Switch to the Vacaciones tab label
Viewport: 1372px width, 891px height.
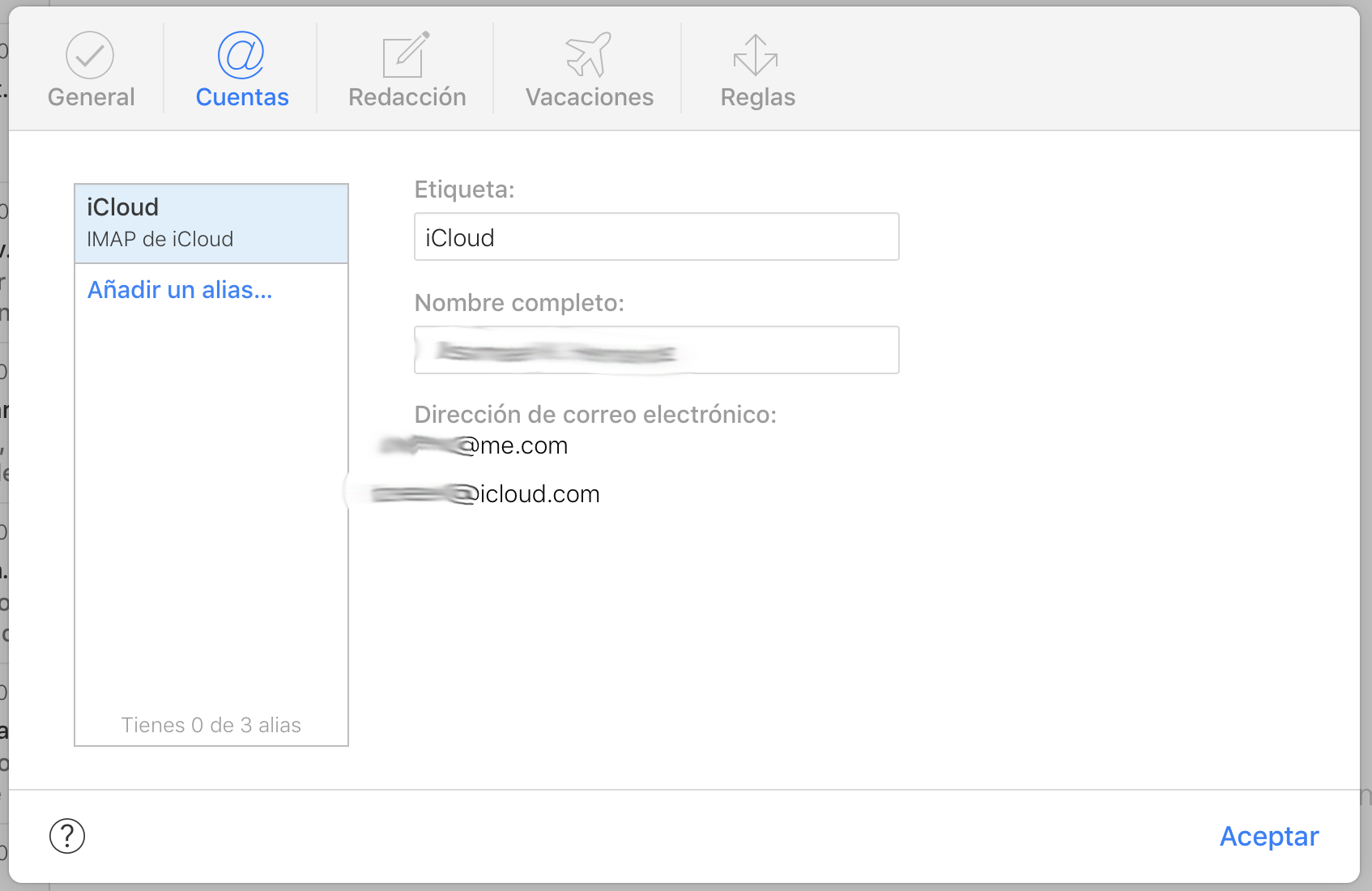pyautogui.click(x=590, y=97)
